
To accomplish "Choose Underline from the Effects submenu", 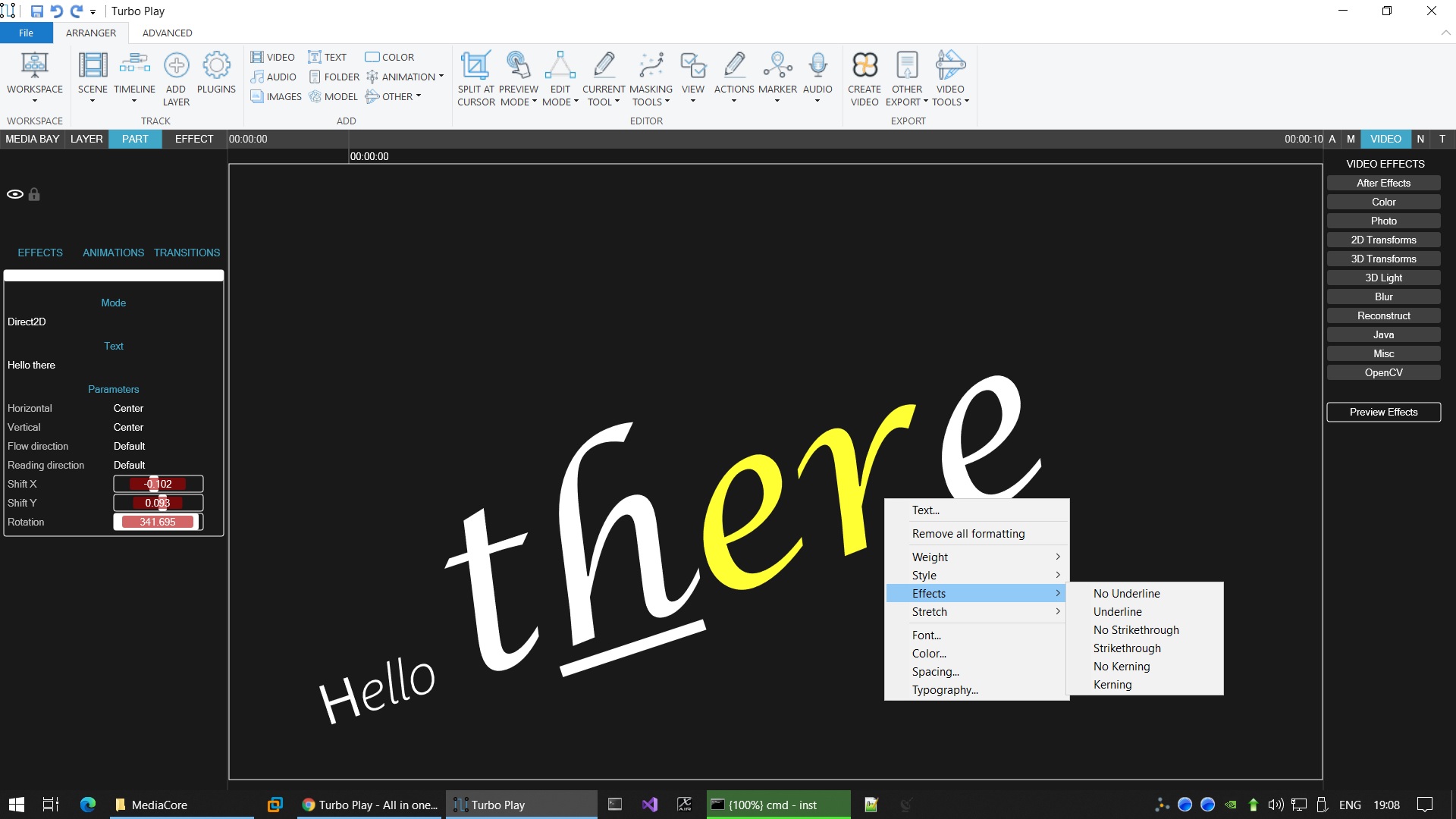I will coord(1145,611).
